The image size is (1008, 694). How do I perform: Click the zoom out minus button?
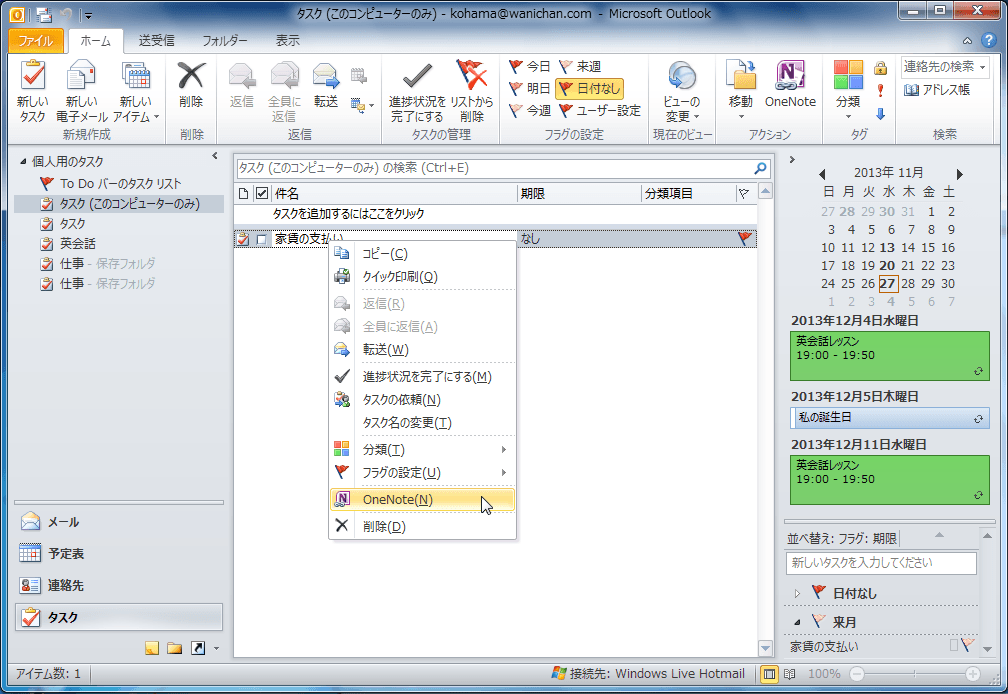pyautogui.click(x=857, y=674)
